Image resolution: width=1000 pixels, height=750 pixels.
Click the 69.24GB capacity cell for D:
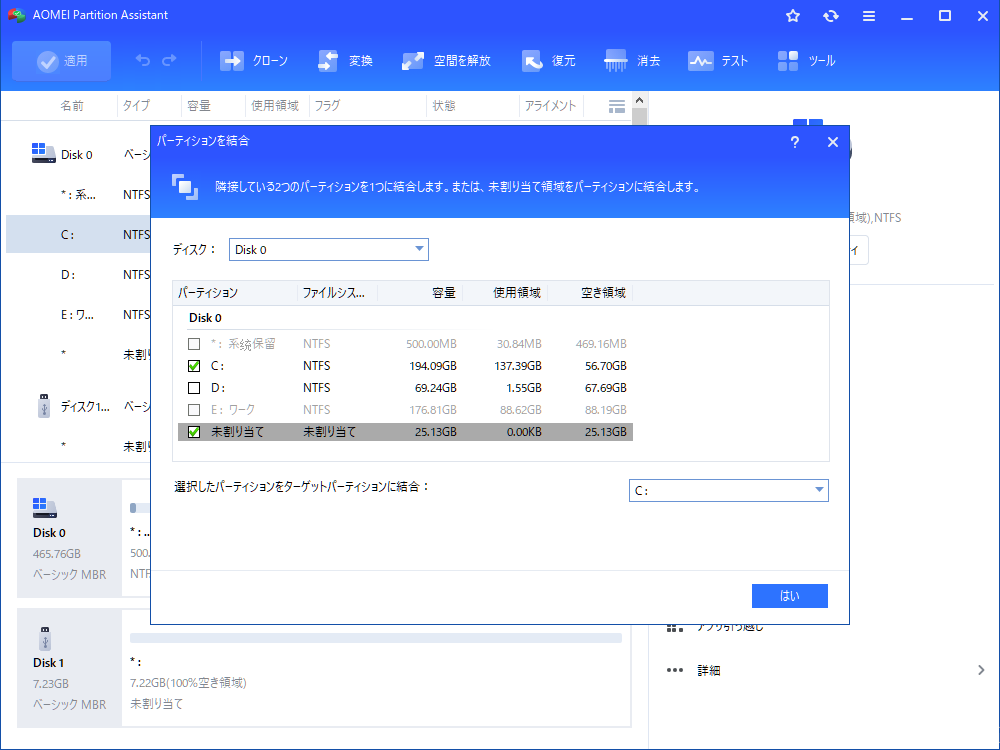(x=436, y=388)
